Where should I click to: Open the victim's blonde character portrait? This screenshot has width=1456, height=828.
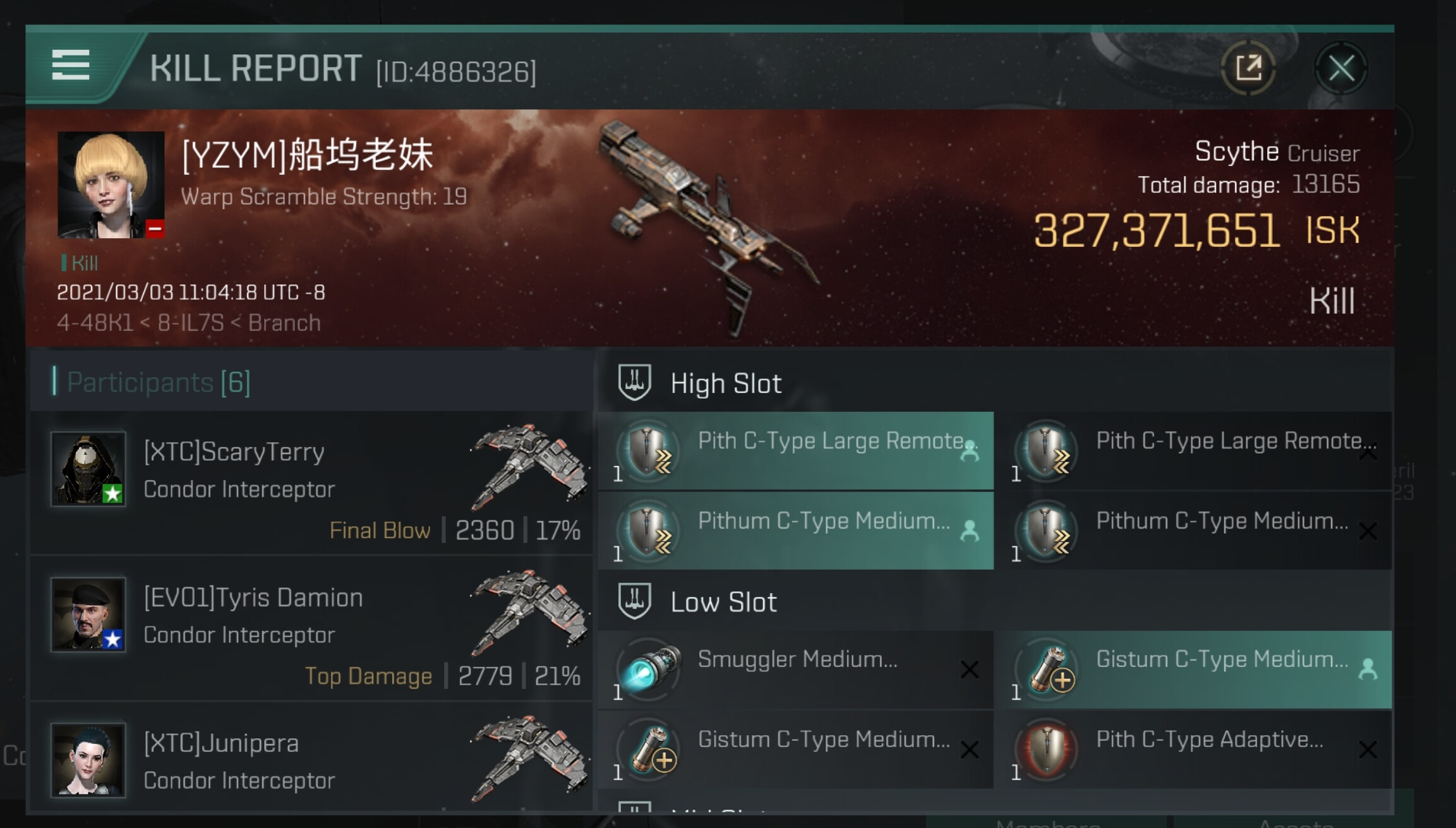(111, 184)
